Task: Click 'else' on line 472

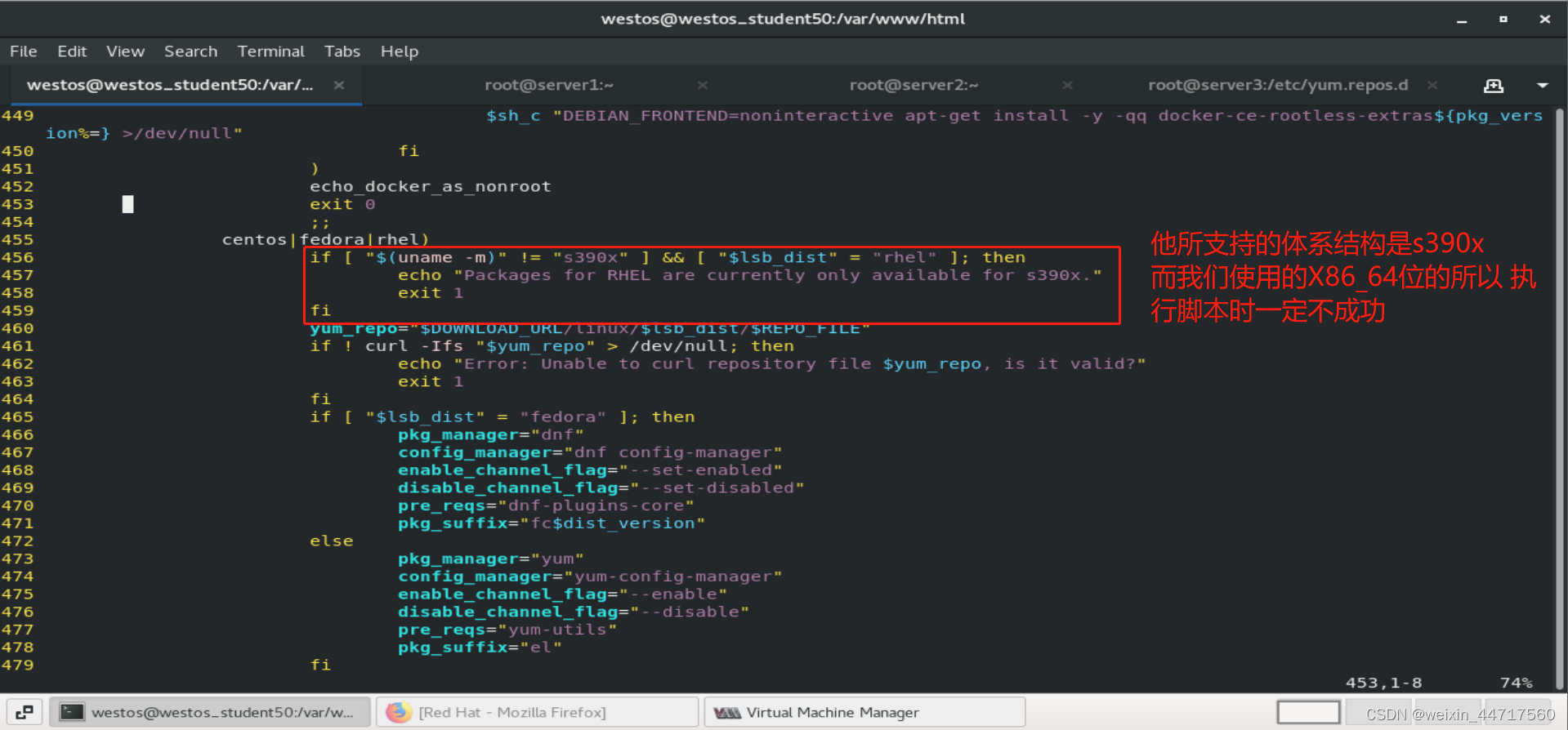Action: (x=332, y=541)
